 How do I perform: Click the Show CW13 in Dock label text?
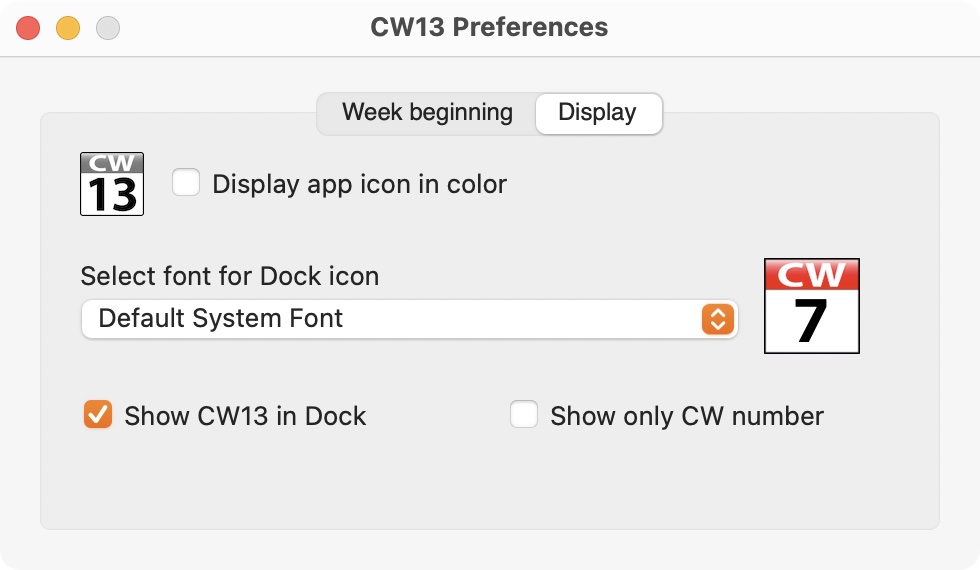coord(245,416)
